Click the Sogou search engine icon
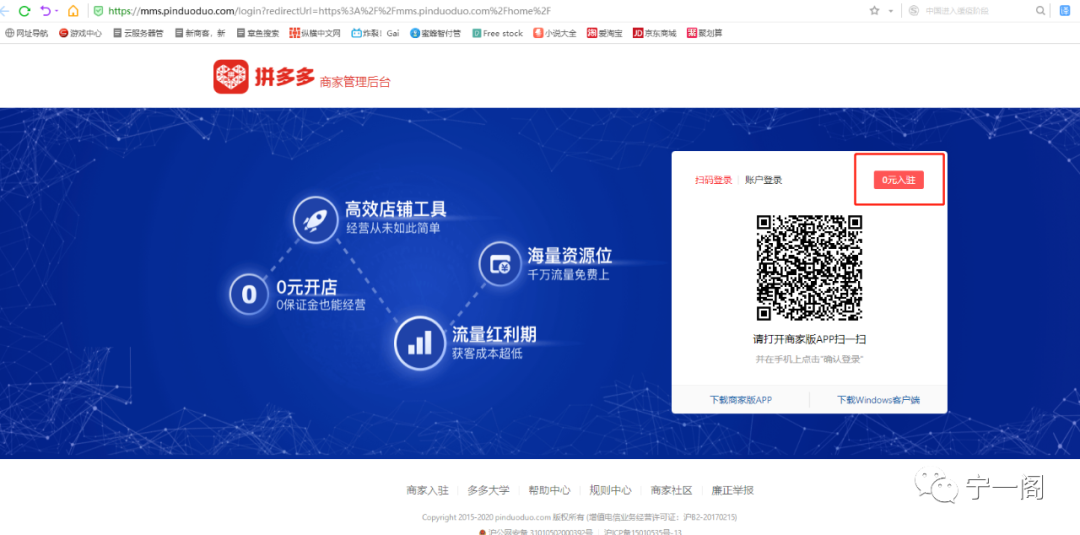This screenshot has width=1080, height=535. [913, 11]
